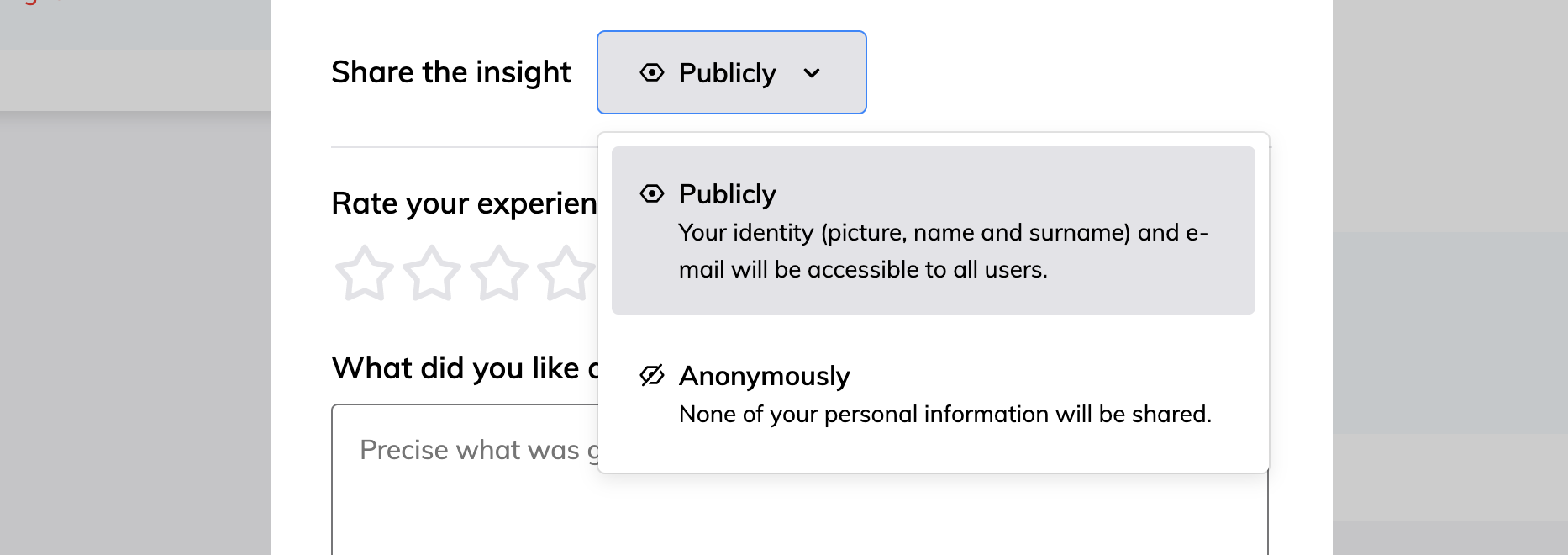Click the crossed-out eye icon beside Anonymously
Screen dimensions: 1568x555
coord(651,375)
